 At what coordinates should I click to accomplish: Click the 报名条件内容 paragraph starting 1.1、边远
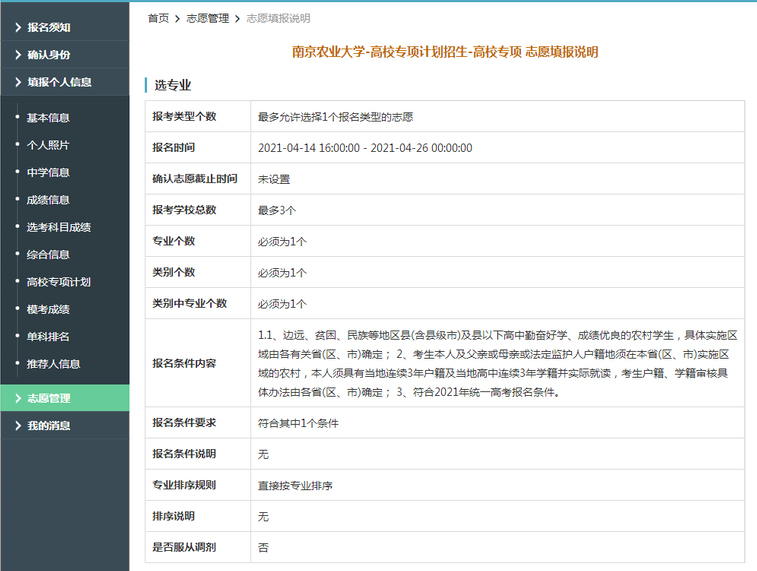coord(497,363)
